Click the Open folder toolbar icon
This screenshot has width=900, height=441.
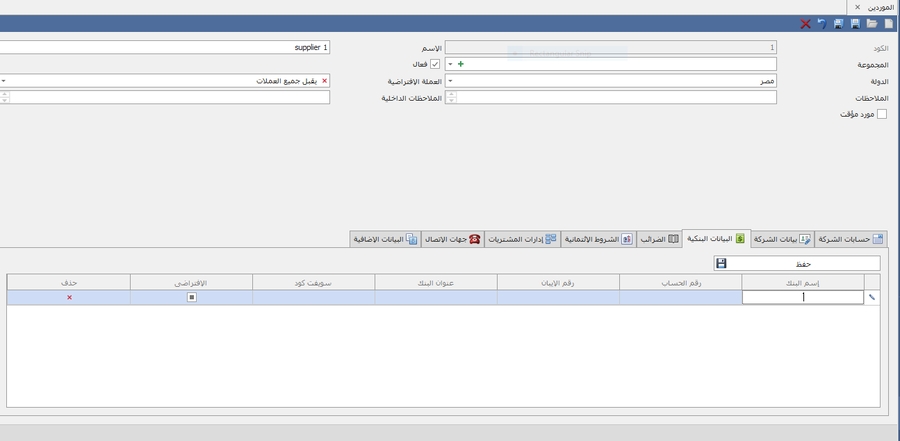tap(871, 23)
